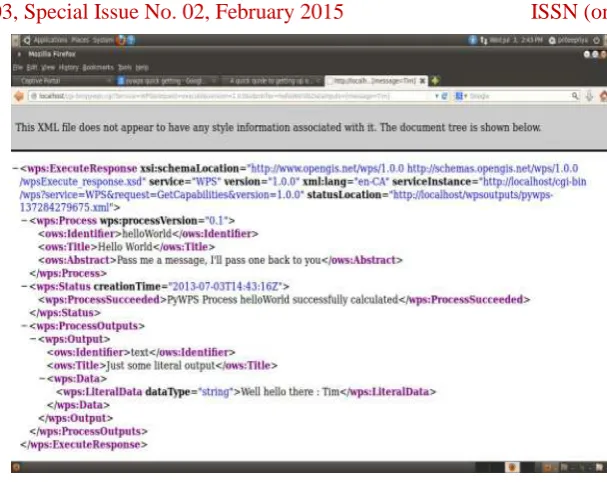Click the power/session icon in top panel
The image size is (607, 482).
pyautogui.click(x=597, y=40)
